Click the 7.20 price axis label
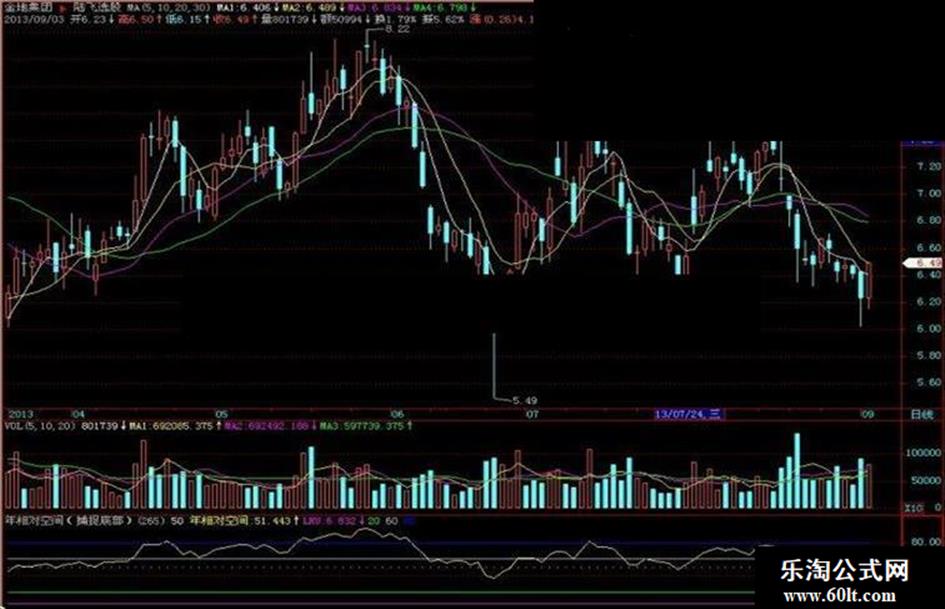This screenshot has height=609, width=945. [928, 166]
